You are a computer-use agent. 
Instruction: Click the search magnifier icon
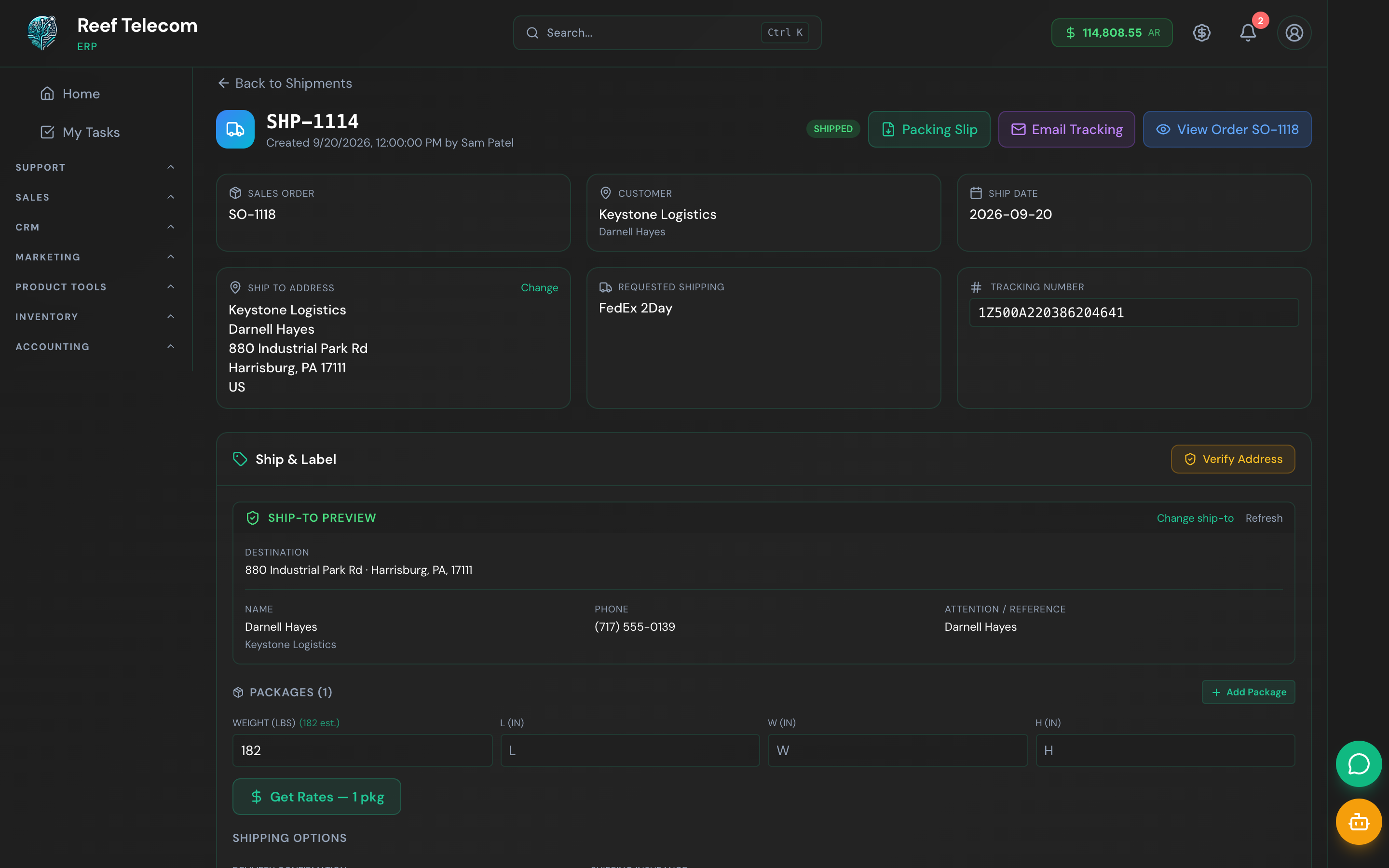(532, 33)
